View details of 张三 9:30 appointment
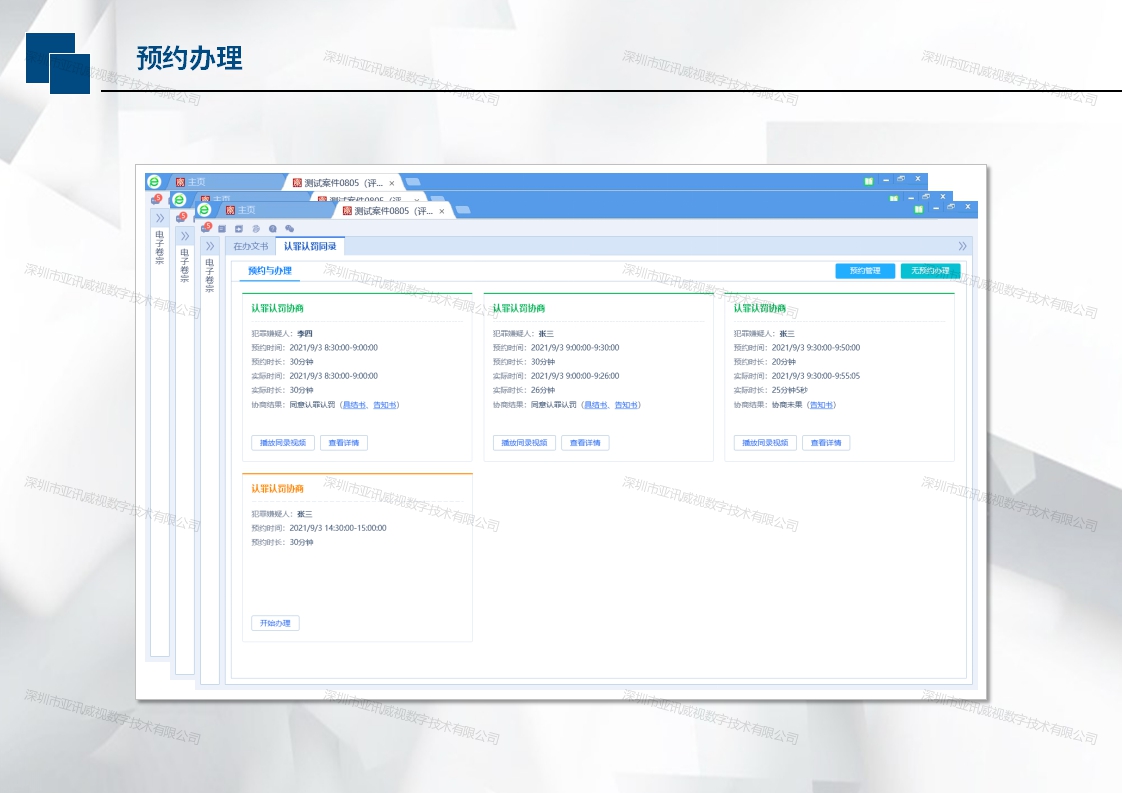1122x793 pixels. pos(826,443)
